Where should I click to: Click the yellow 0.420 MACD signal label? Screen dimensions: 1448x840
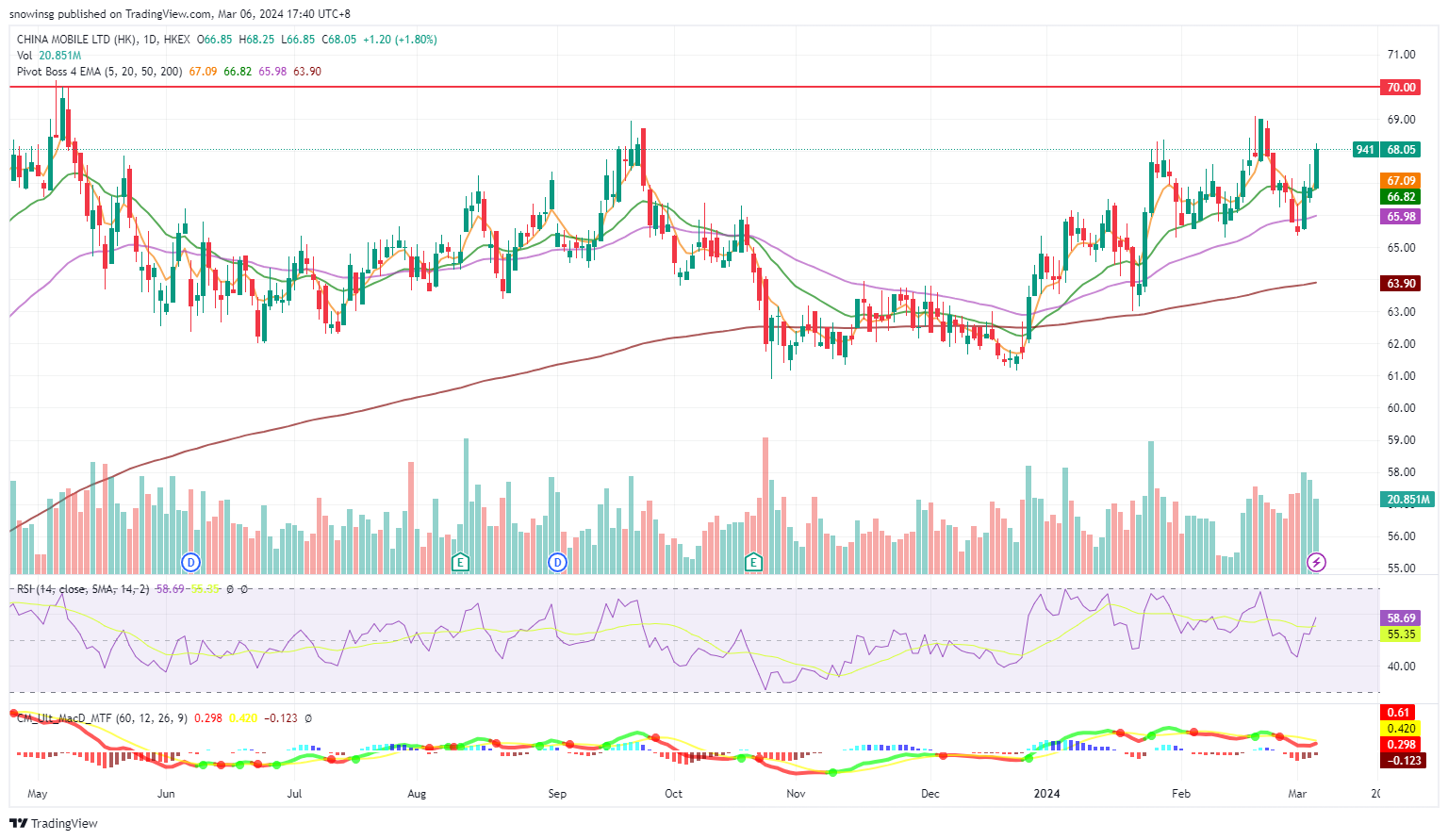click(1403, 728)
